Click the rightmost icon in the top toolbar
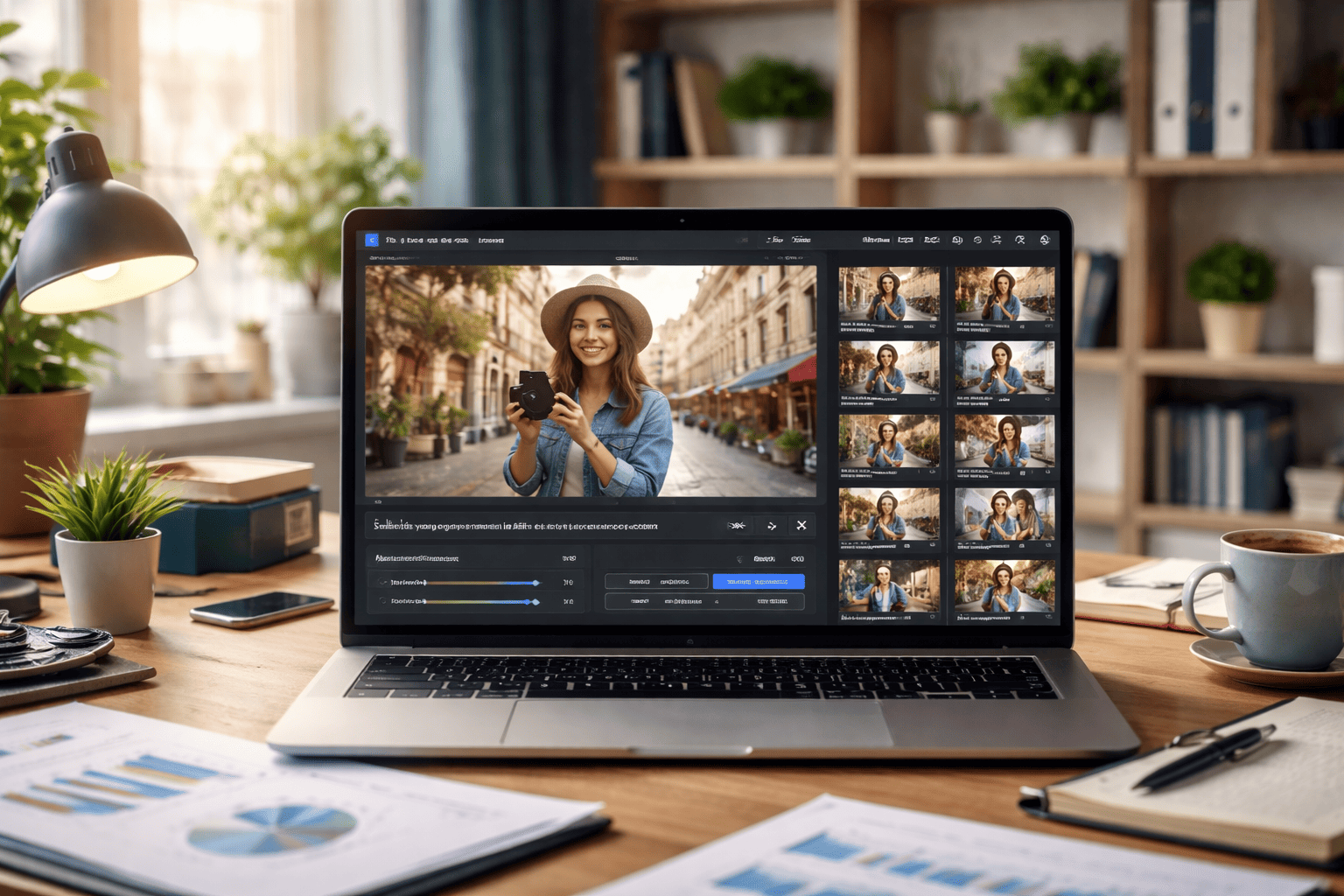1344x896 pixels. pos(1045,240)
